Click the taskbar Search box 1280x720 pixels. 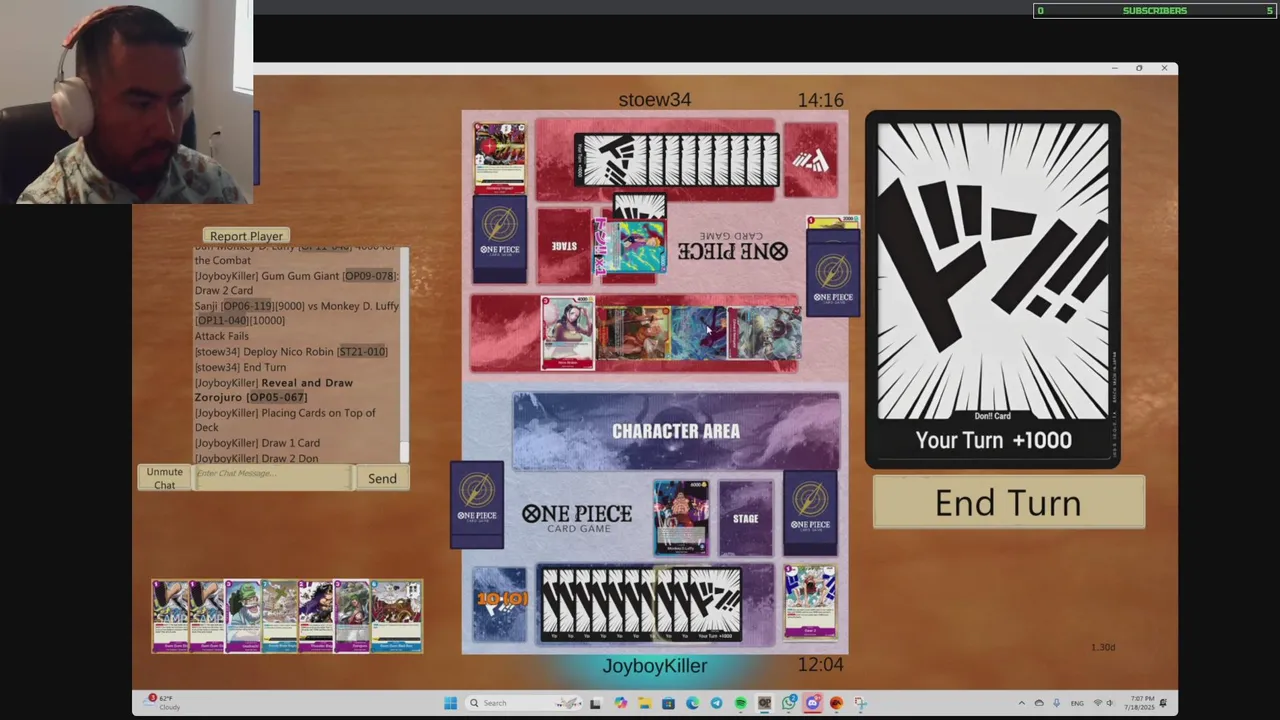point(524,703)
